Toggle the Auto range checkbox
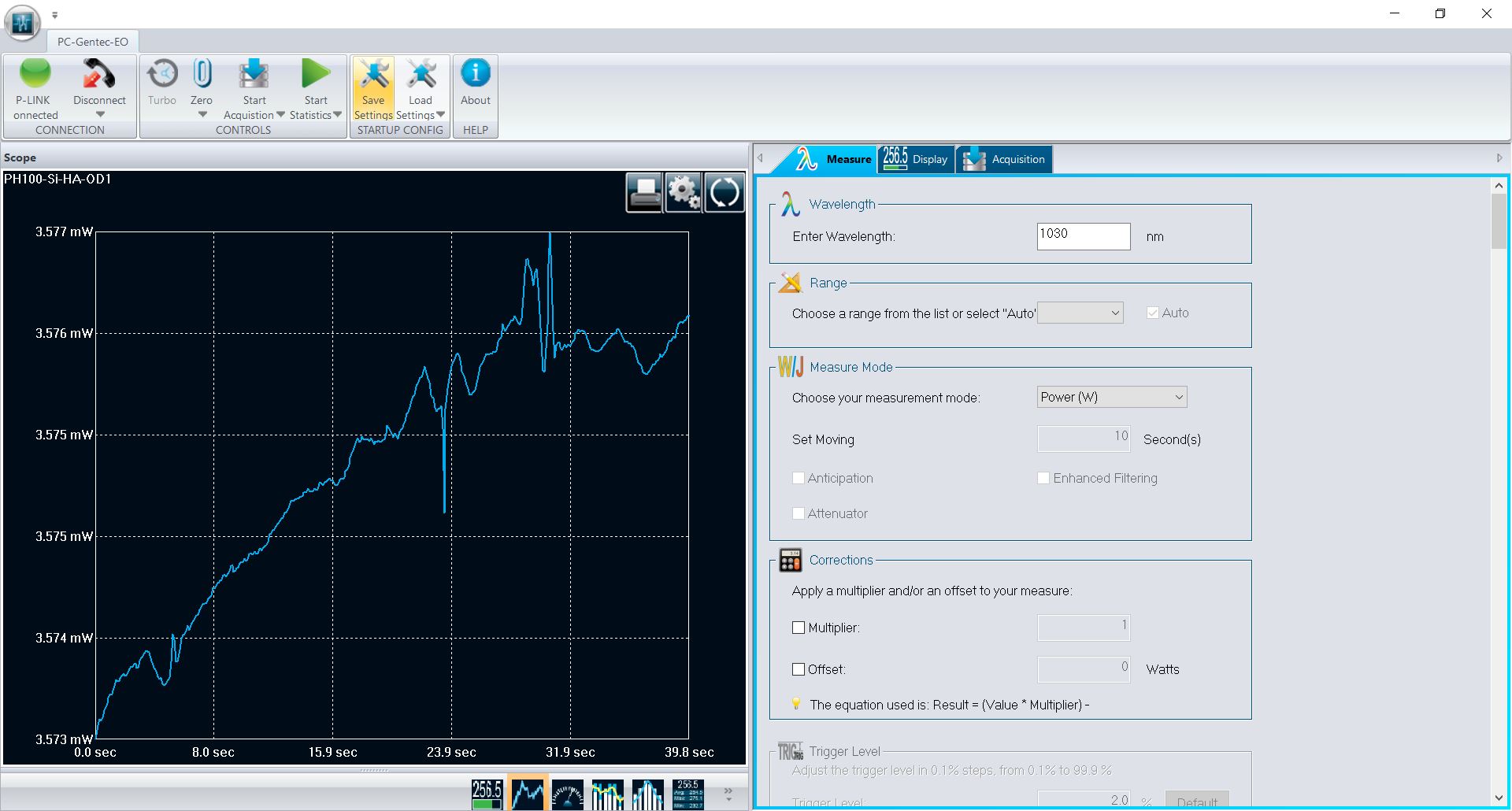This screenshot has height=811, width=1512. [1153, 313]
